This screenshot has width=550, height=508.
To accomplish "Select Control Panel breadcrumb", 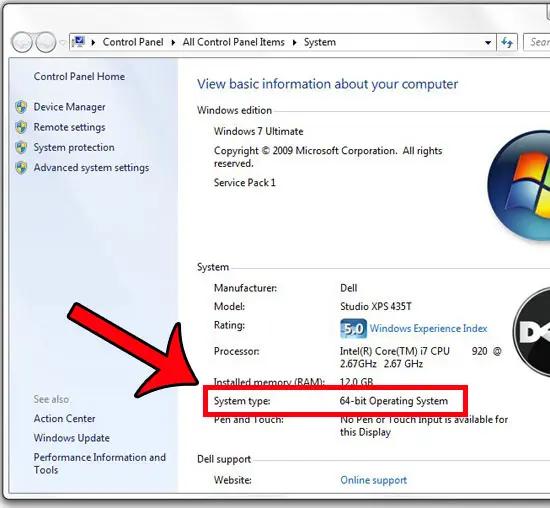I will tap(133, 42).
